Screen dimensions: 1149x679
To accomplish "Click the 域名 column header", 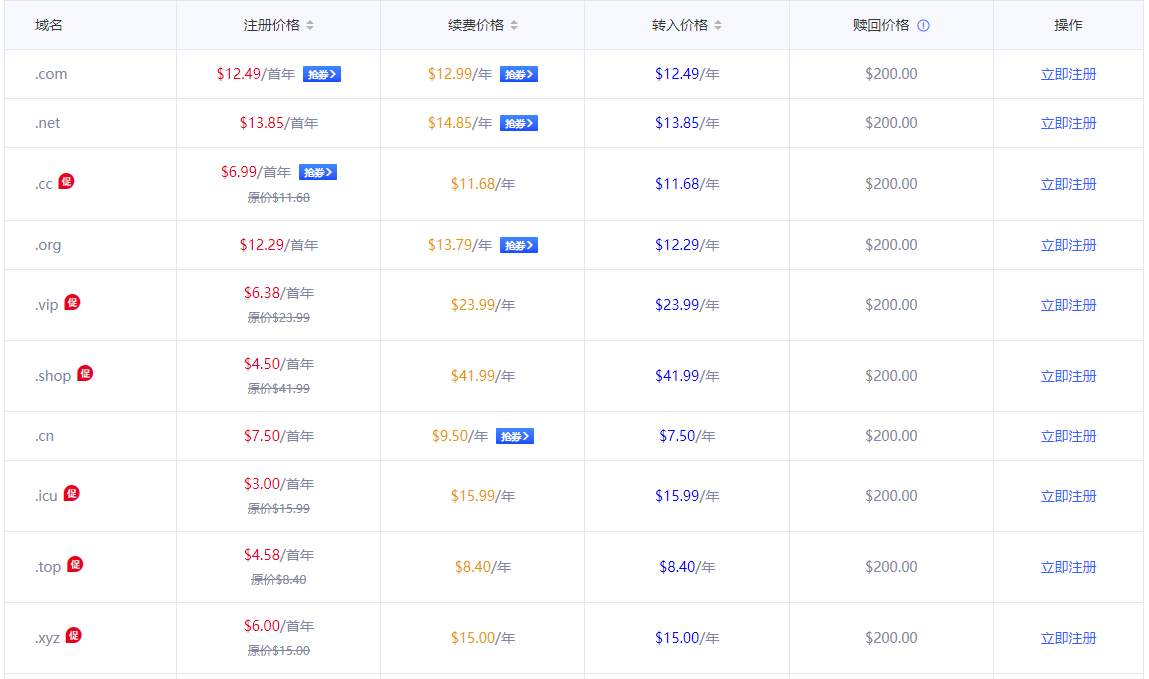I will coord(48,25).
